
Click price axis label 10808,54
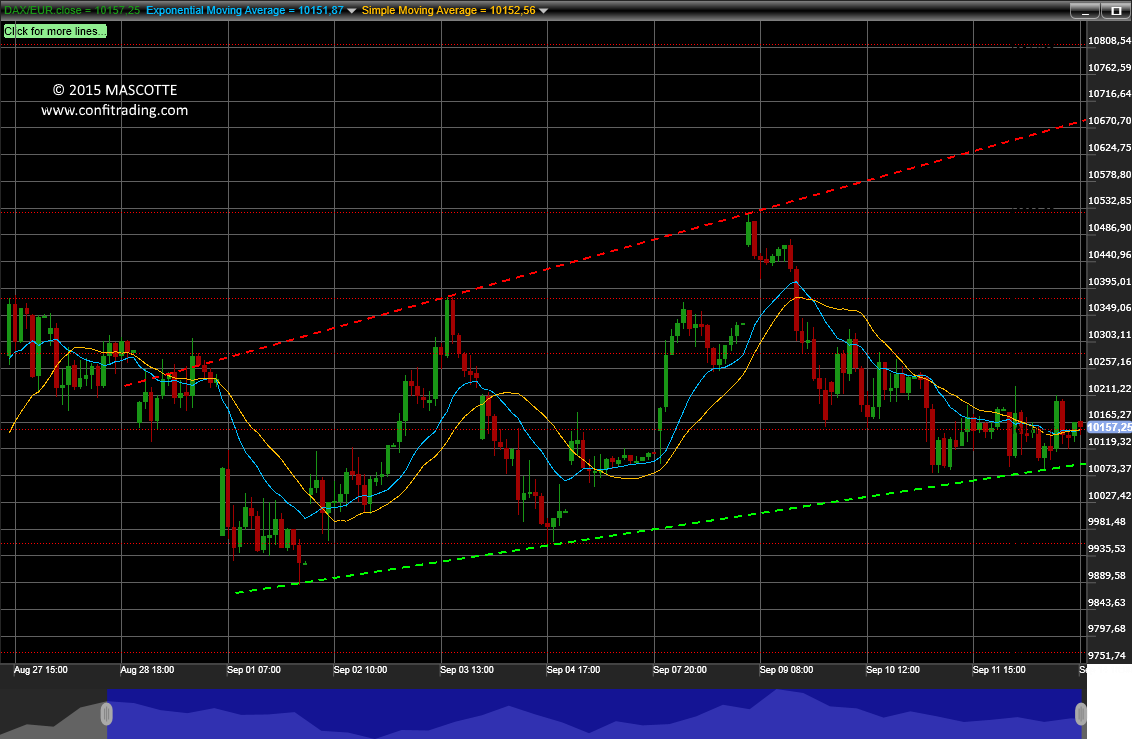[x=1109, y=40]
